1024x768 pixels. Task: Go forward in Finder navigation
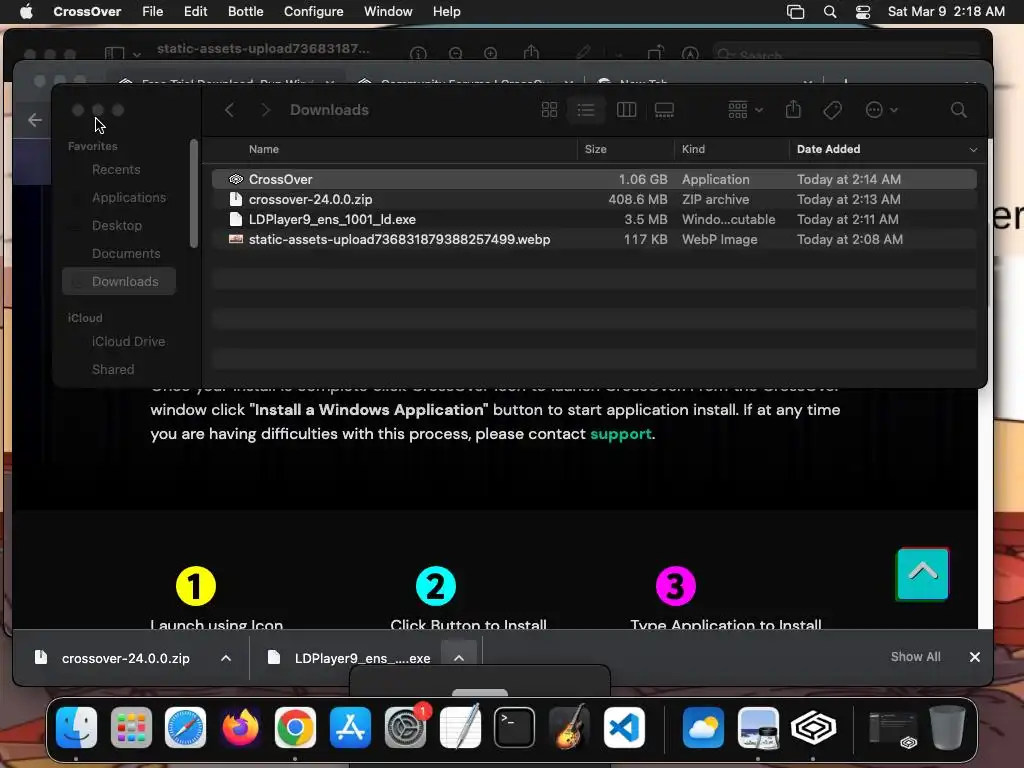(x=265, y=110)
